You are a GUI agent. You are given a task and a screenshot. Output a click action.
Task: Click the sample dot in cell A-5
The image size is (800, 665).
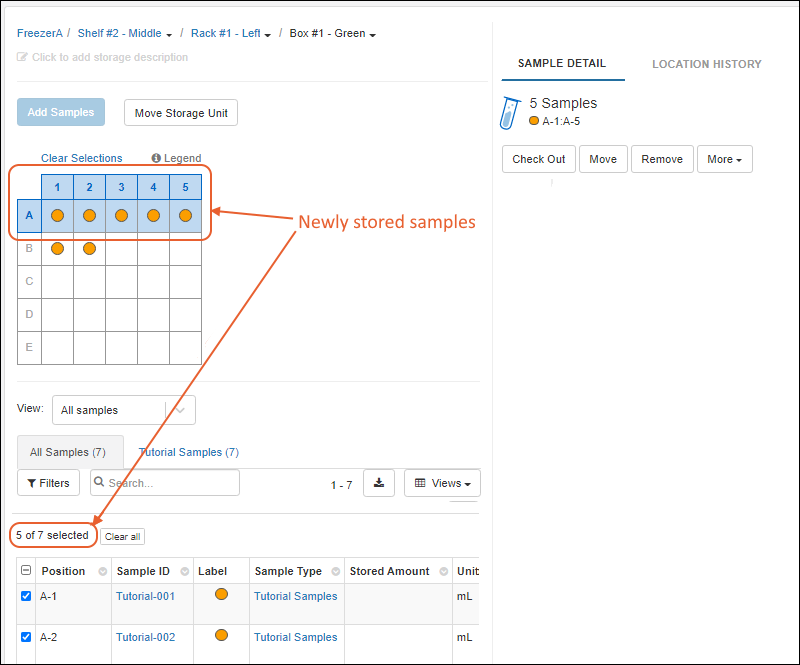click(185, 215)
